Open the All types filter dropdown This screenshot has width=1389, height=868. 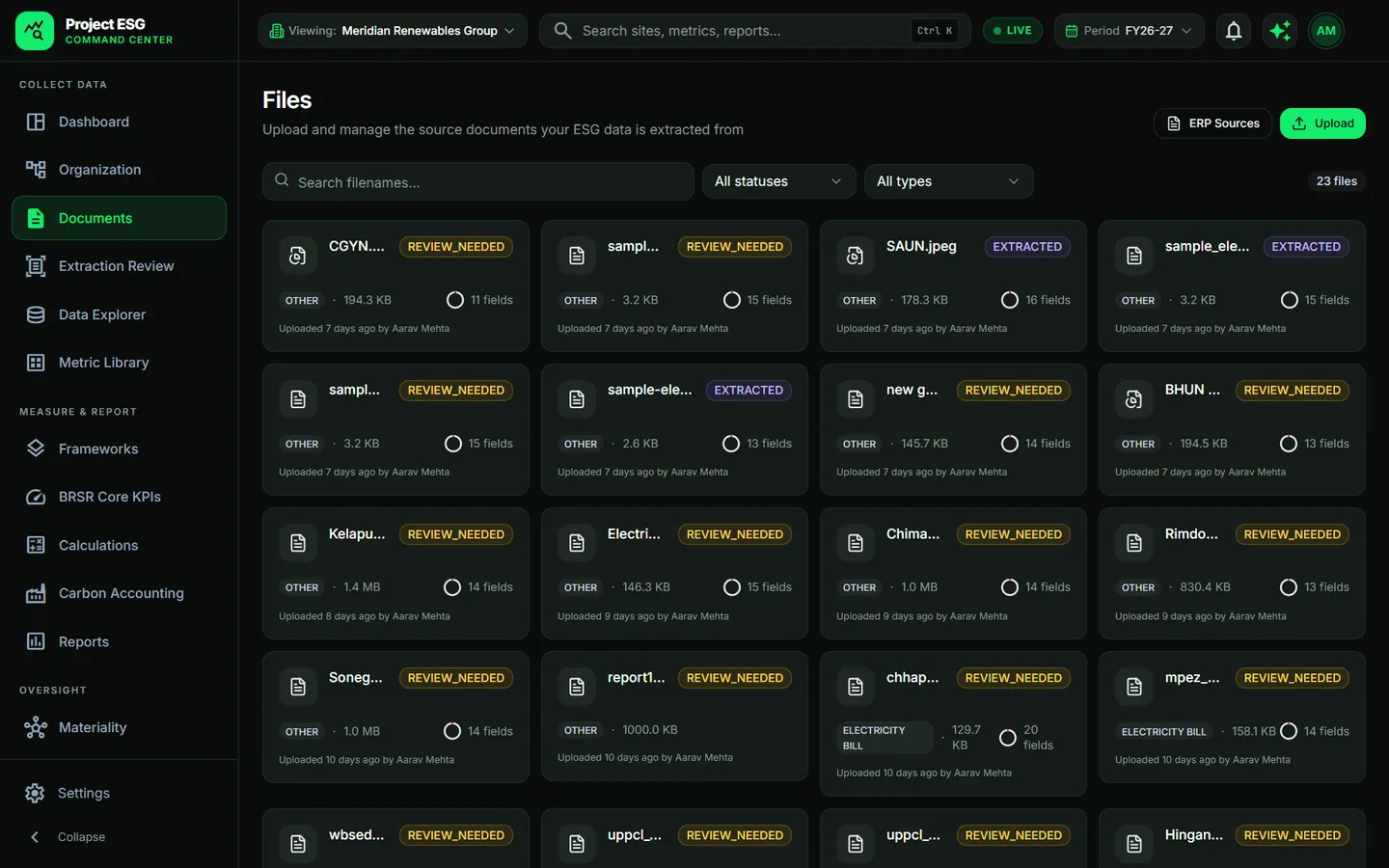[x=948, y=181]
